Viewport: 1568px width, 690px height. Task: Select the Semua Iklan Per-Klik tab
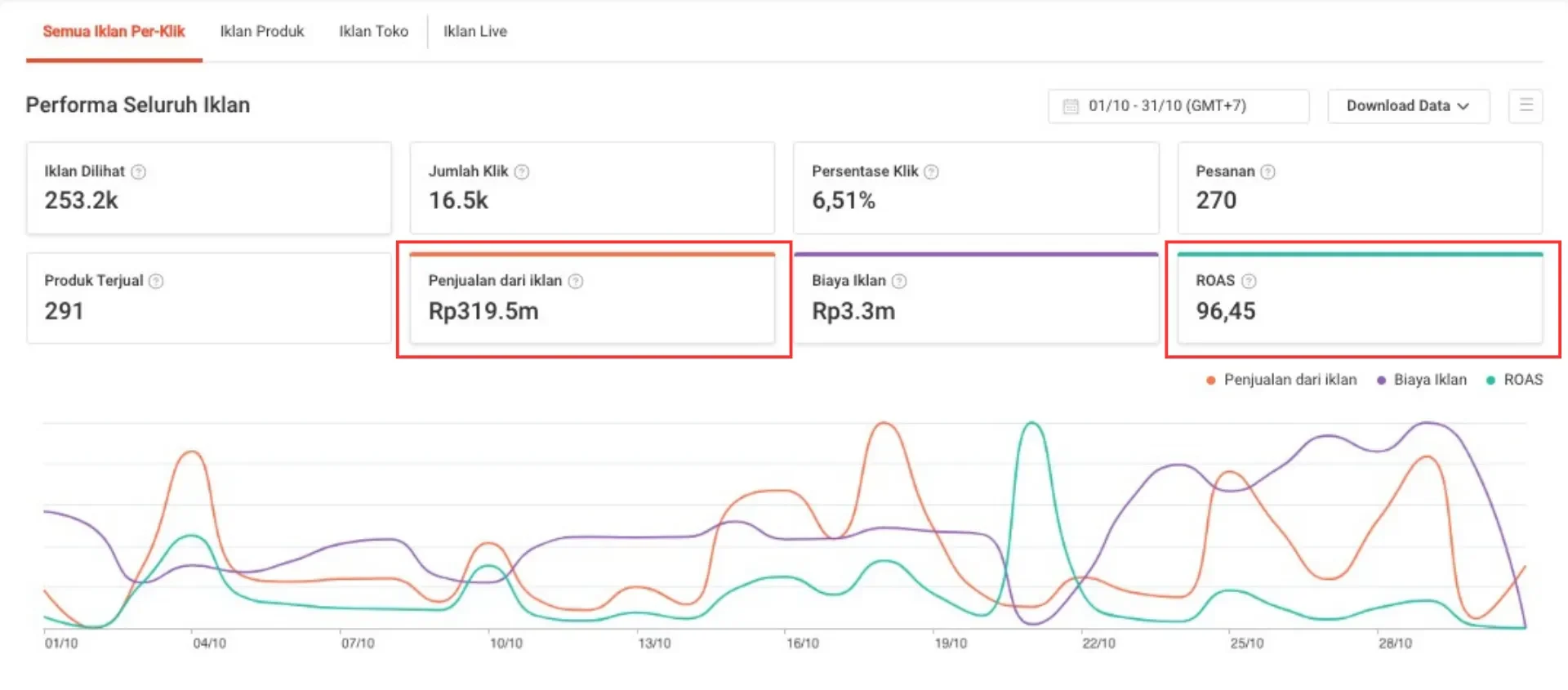coord(114,31)
